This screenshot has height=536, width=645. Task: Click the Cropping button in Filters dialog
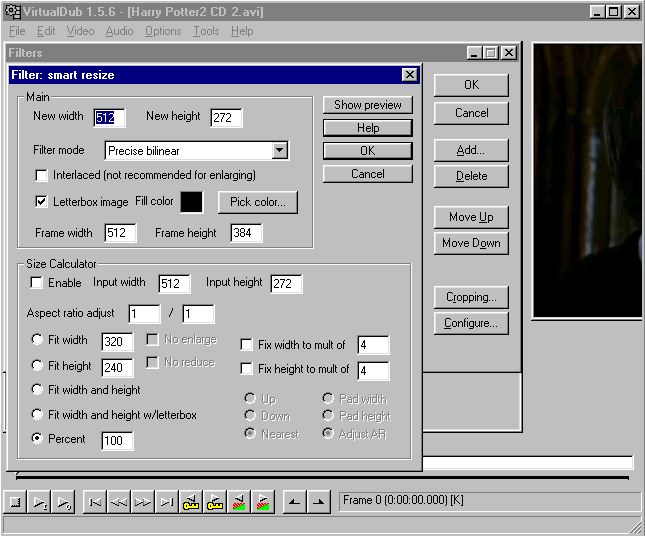471,297
